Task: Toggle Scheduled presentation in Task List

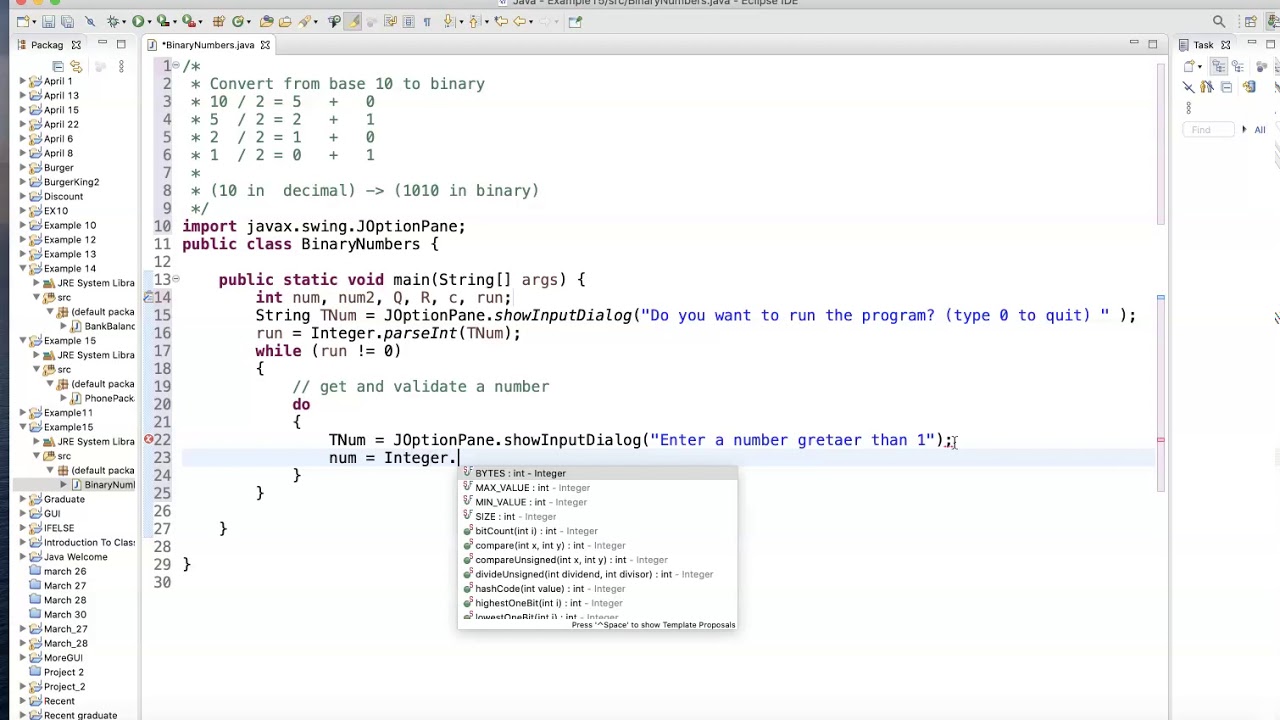Action: (1238, 66)
